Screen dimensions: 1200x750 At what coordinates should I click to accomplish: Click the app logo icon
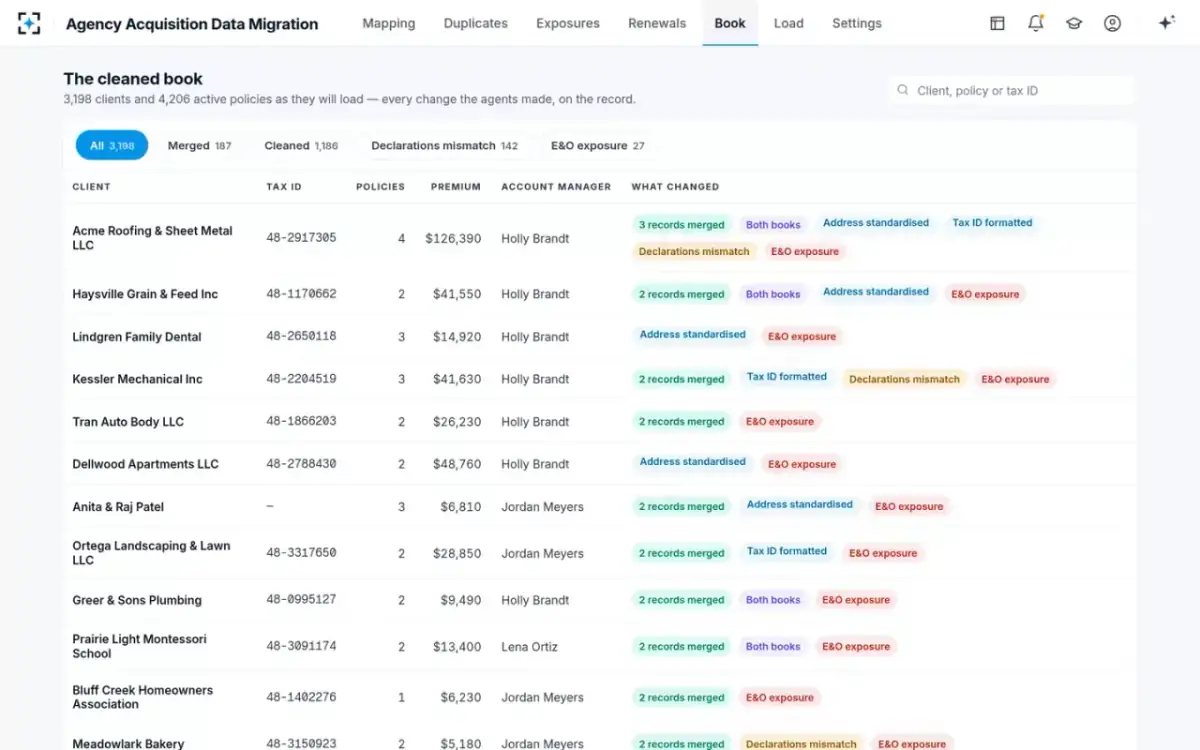click(29, 23)
